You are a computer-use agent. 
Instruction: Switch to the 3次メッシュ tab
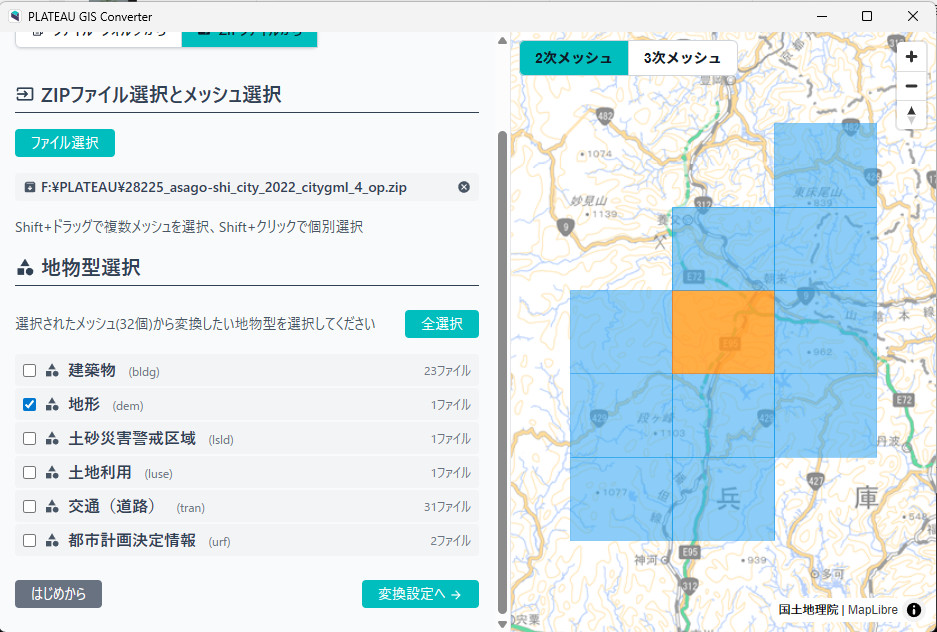(x=682, y=58)
